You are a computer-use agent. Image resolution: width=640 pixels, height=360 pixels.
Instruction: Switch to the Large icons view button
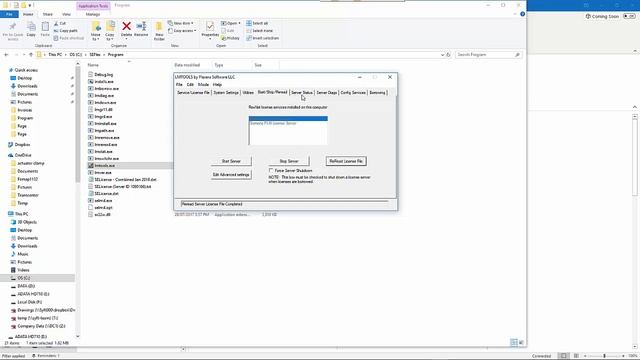521,342
